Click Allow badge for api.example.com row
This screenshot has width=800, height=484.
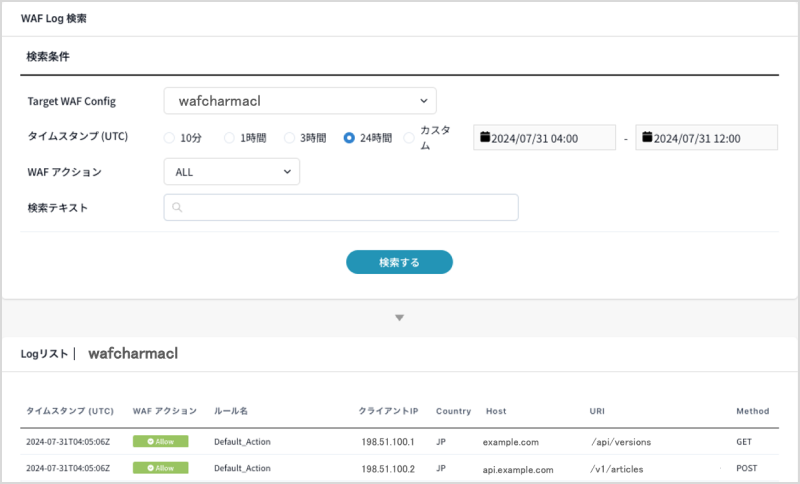click(161, 468)
